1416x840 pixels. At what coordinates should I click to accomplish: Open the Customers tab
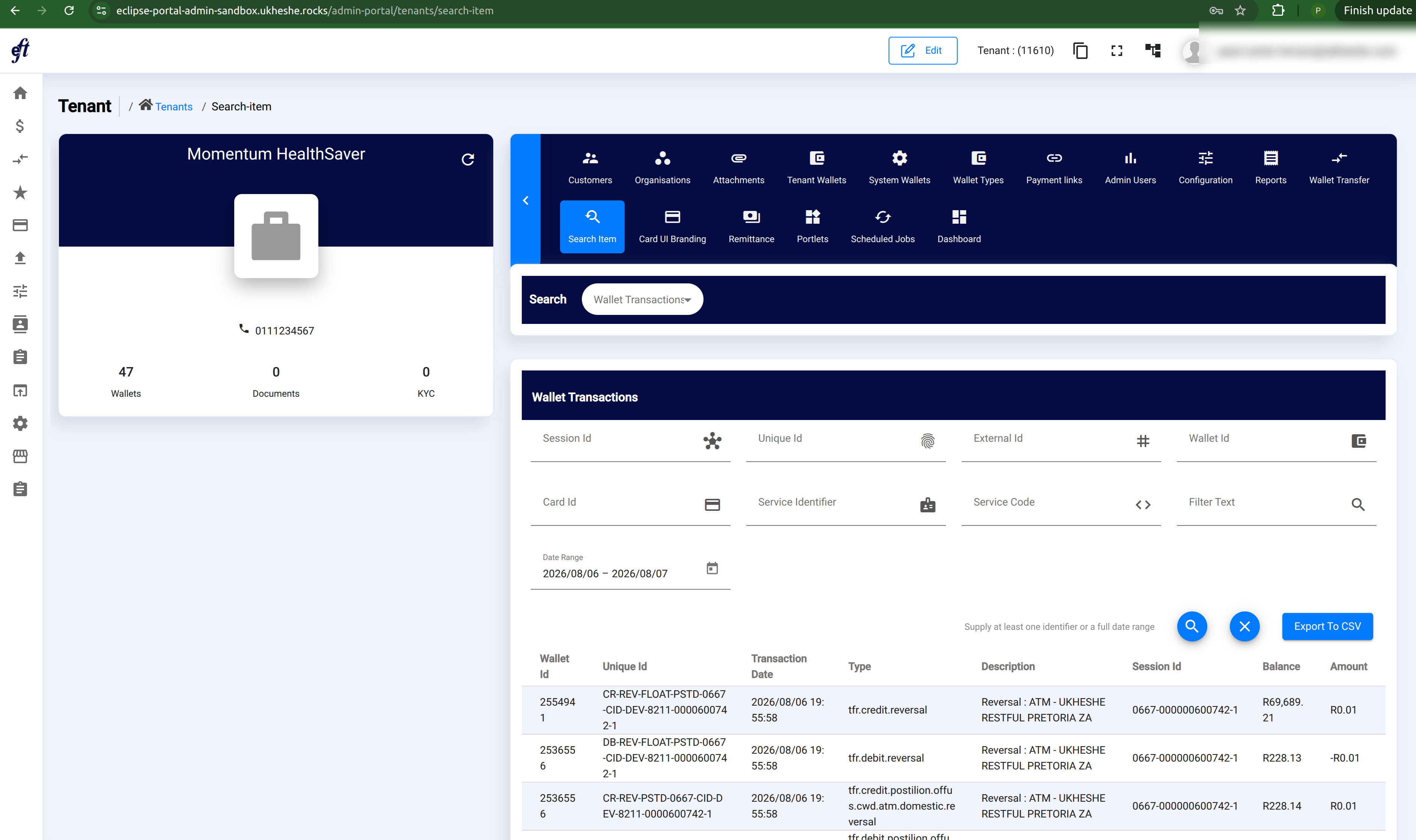click(590, 167)
